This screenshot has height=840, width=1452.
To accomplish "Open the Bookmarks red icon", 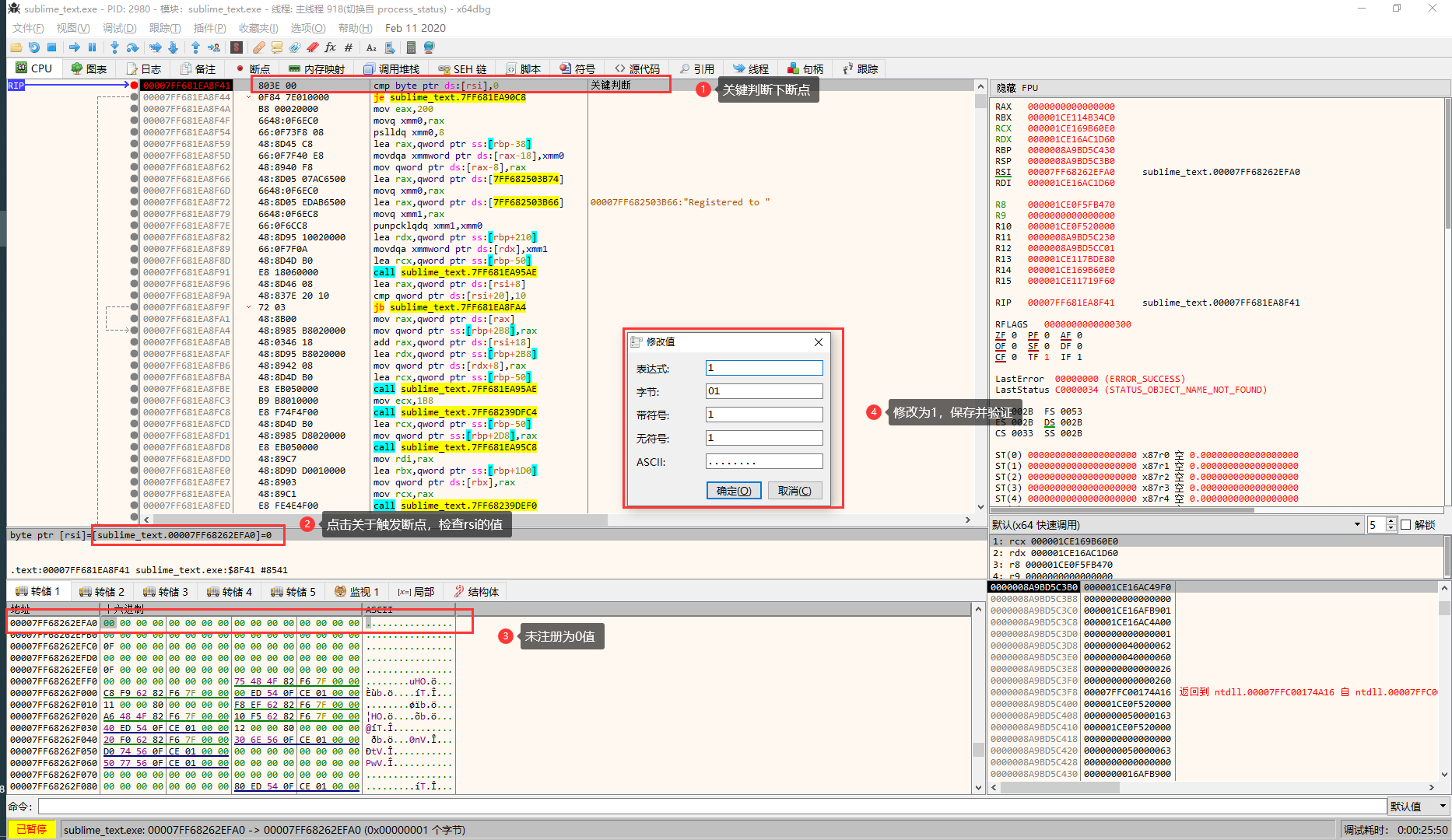I will [x=313, y=47].
